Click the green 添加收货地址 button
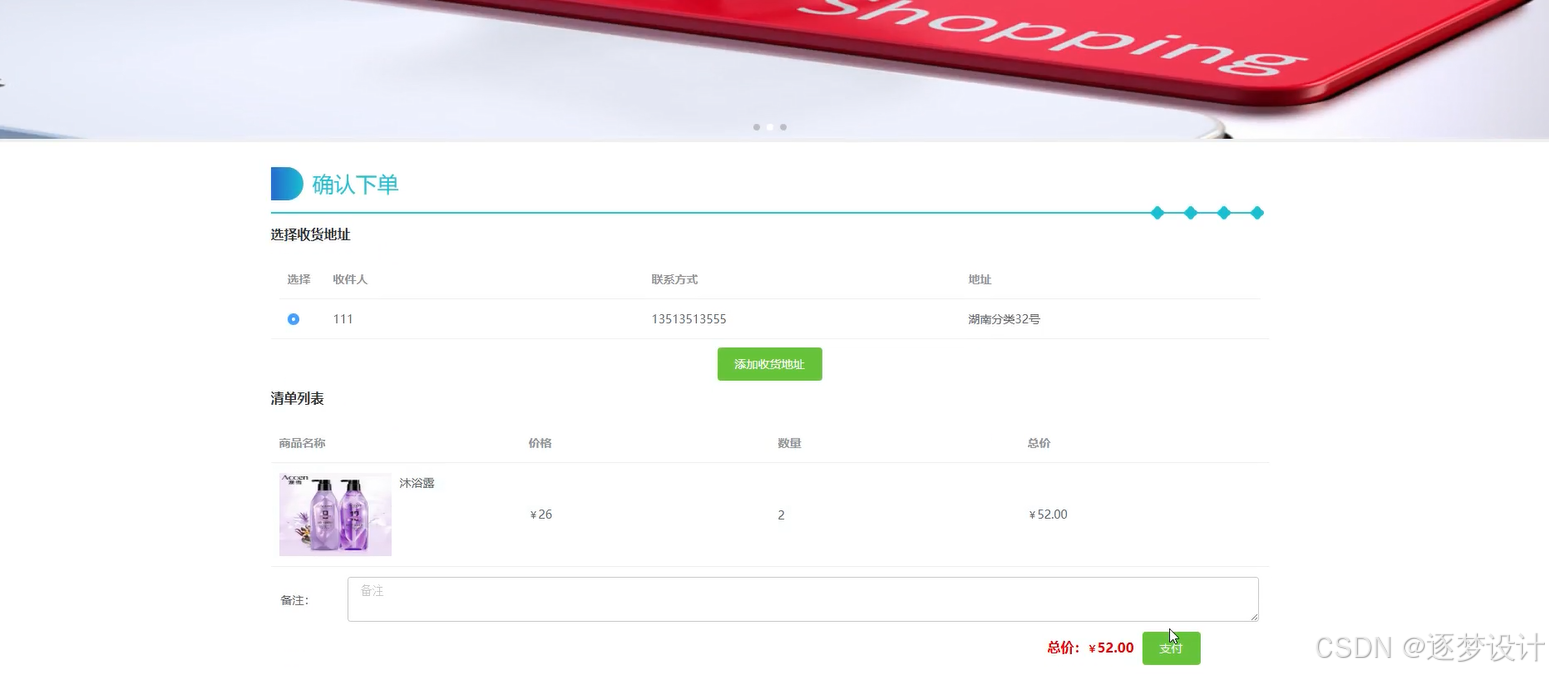The height and width of the screenshot is (674, 1549). pos(769,364)
